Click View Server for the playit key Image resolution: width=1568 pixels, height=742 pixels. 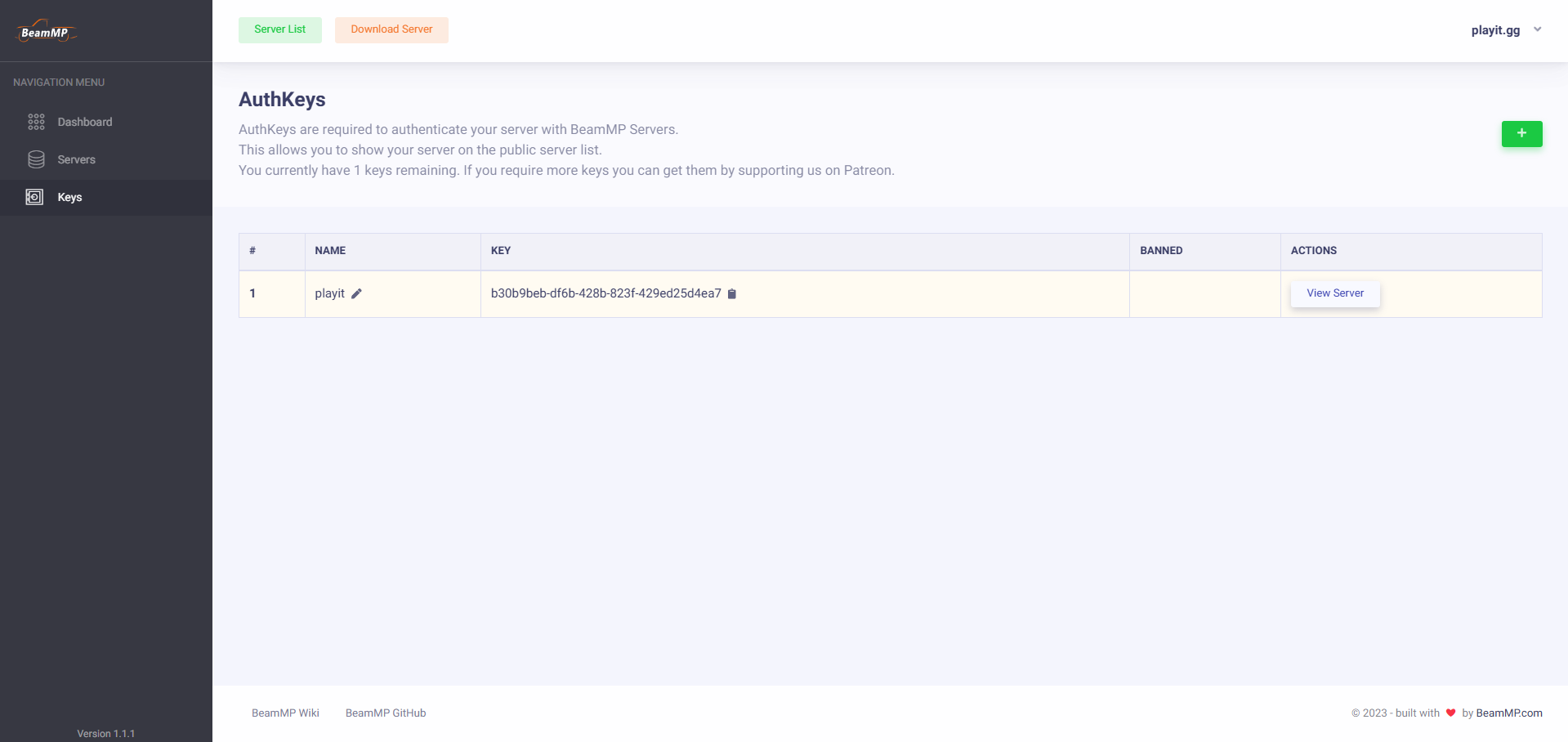[1334, 293]
